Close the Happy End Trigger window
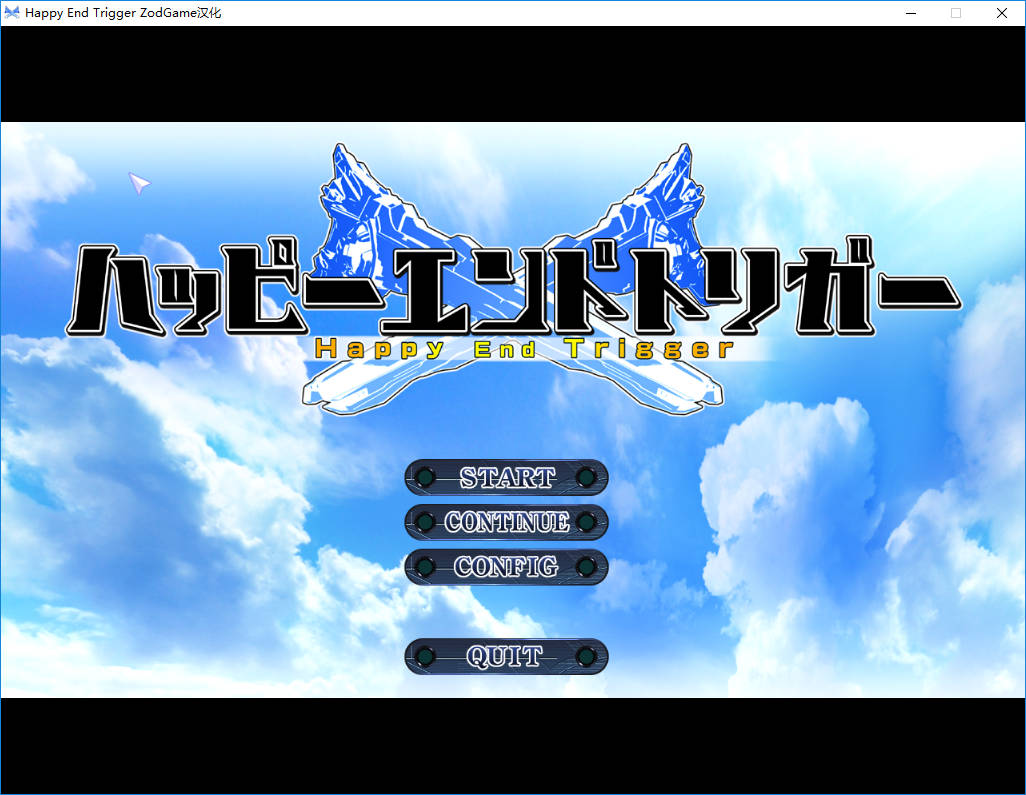Screen dimensions: 1026x795 click(1002, 13)
